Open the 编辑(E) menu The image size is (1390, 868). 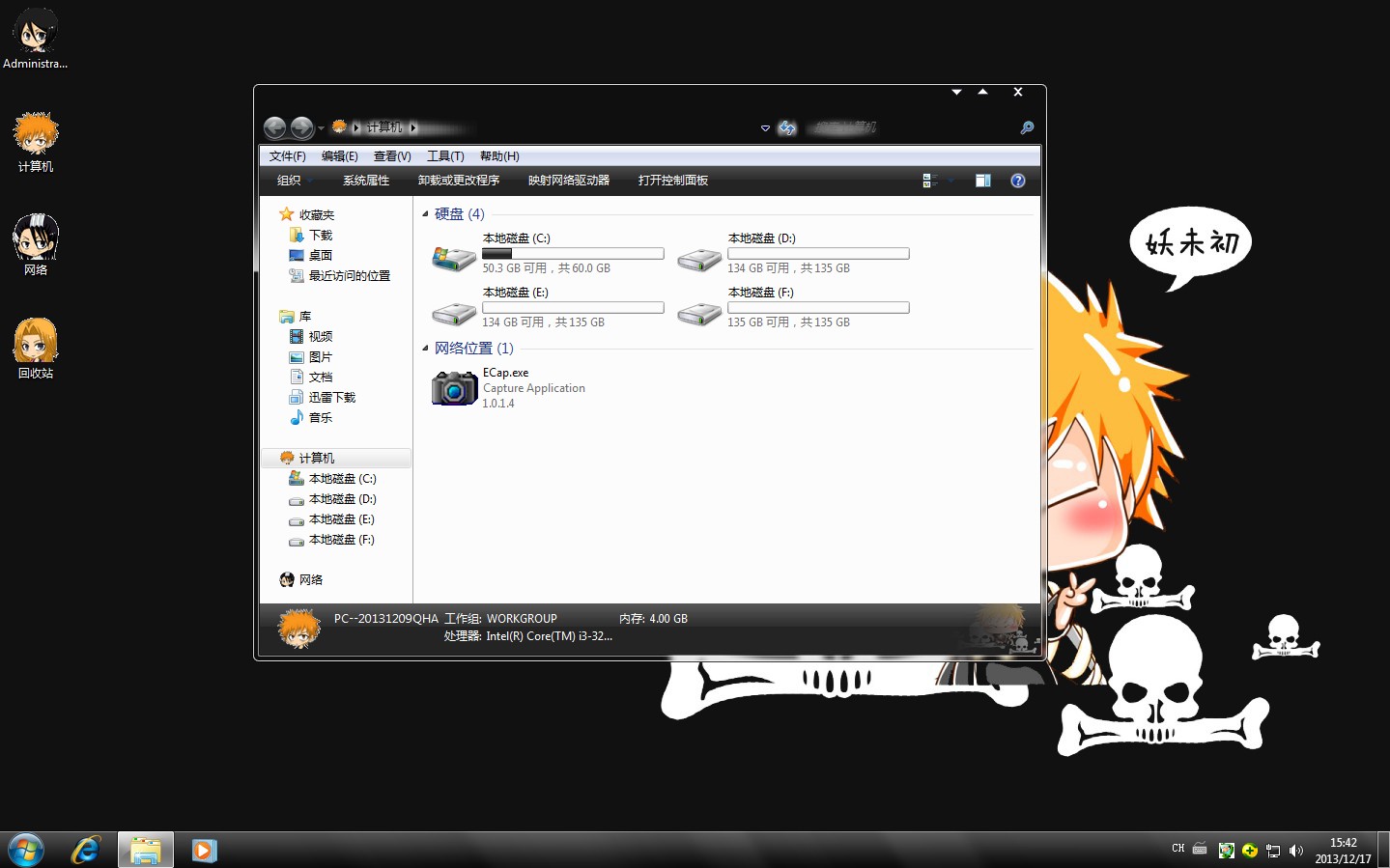339,156
